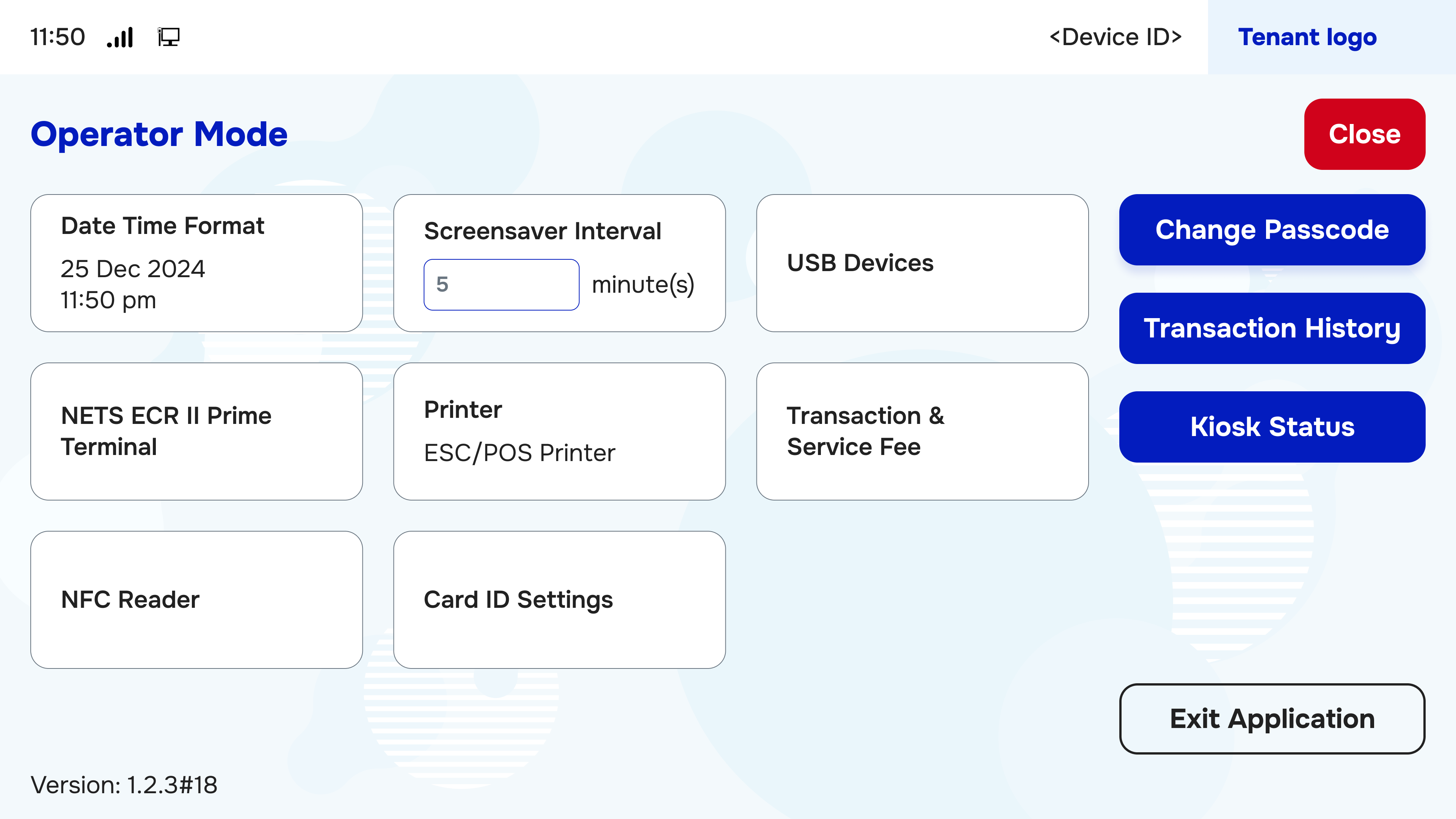1456x819 pixels.
Task: Open USB Devices settings
Action: 922,263
